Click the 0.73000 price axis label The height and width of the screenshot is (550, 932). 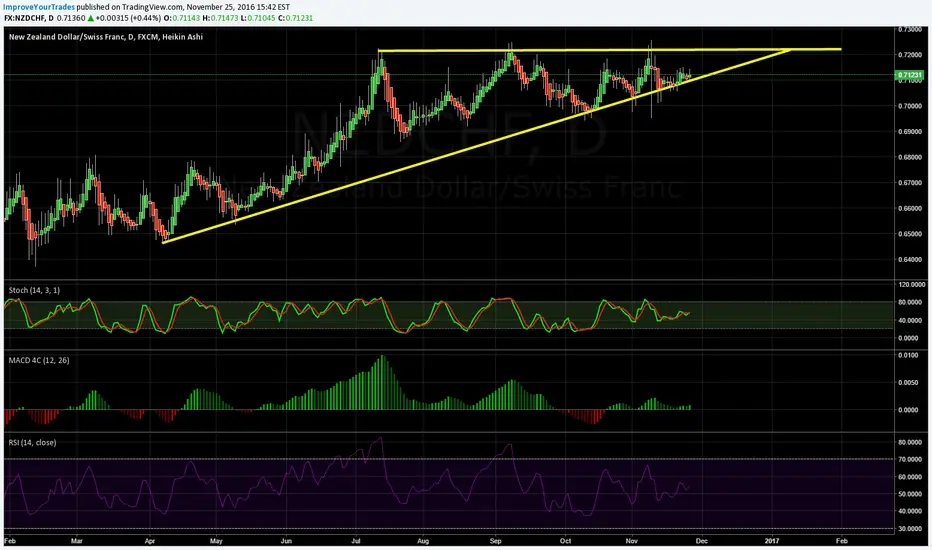pyautogui.click(x=910, y=29)
